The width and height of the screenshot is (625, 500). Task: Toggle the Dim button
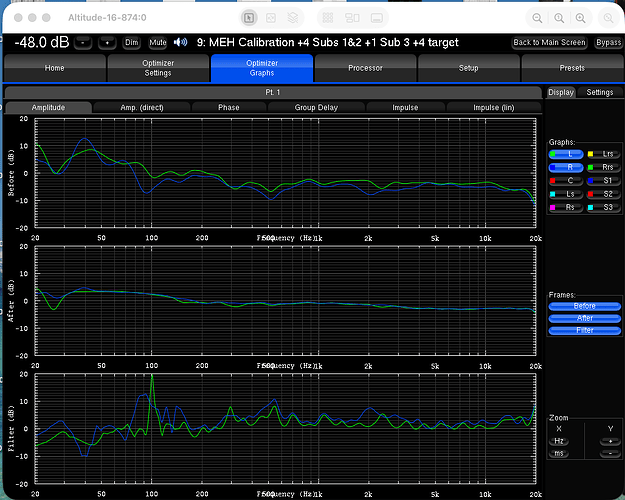pos(132,42)
